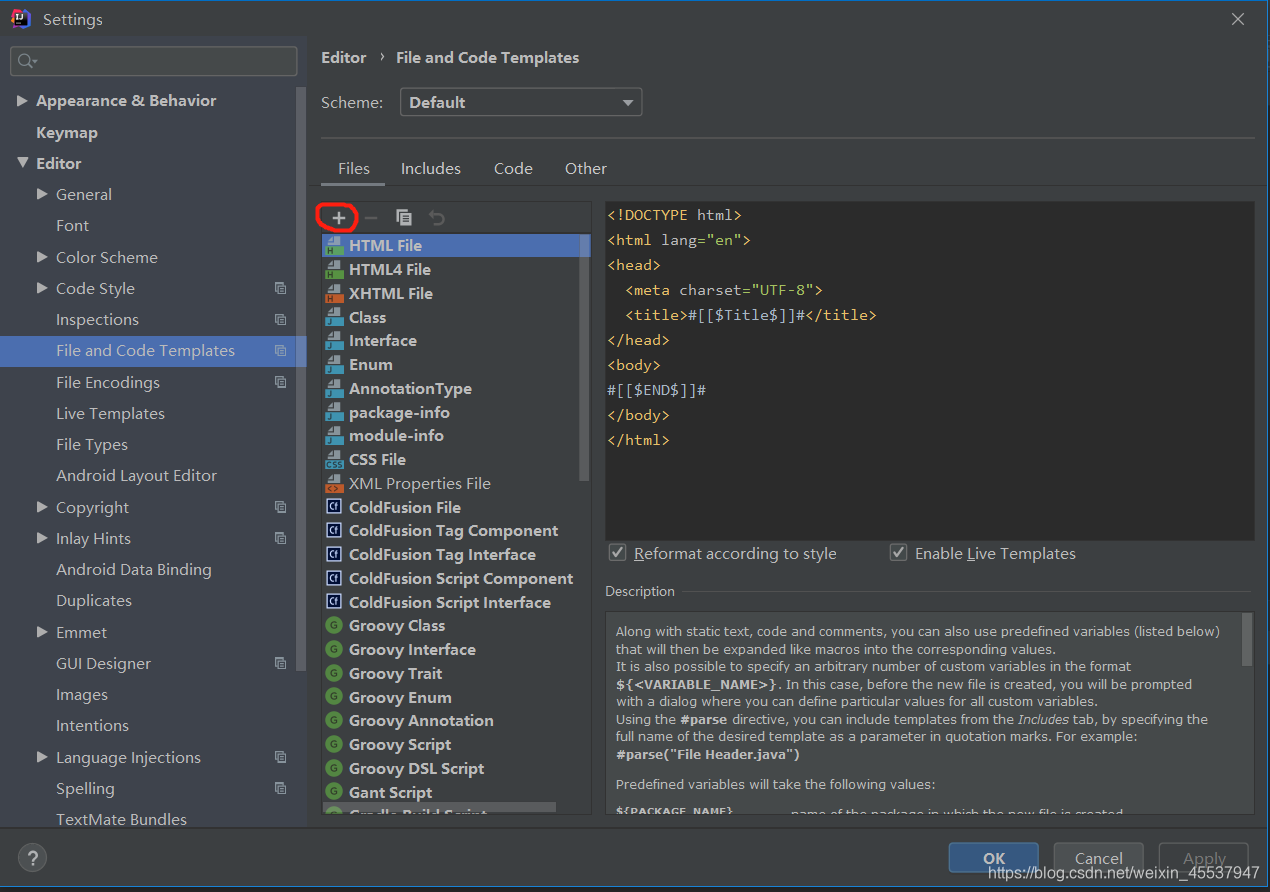Click the Apply button
This screenshot has height=892, width=1270.
[x=1204, y=858]
